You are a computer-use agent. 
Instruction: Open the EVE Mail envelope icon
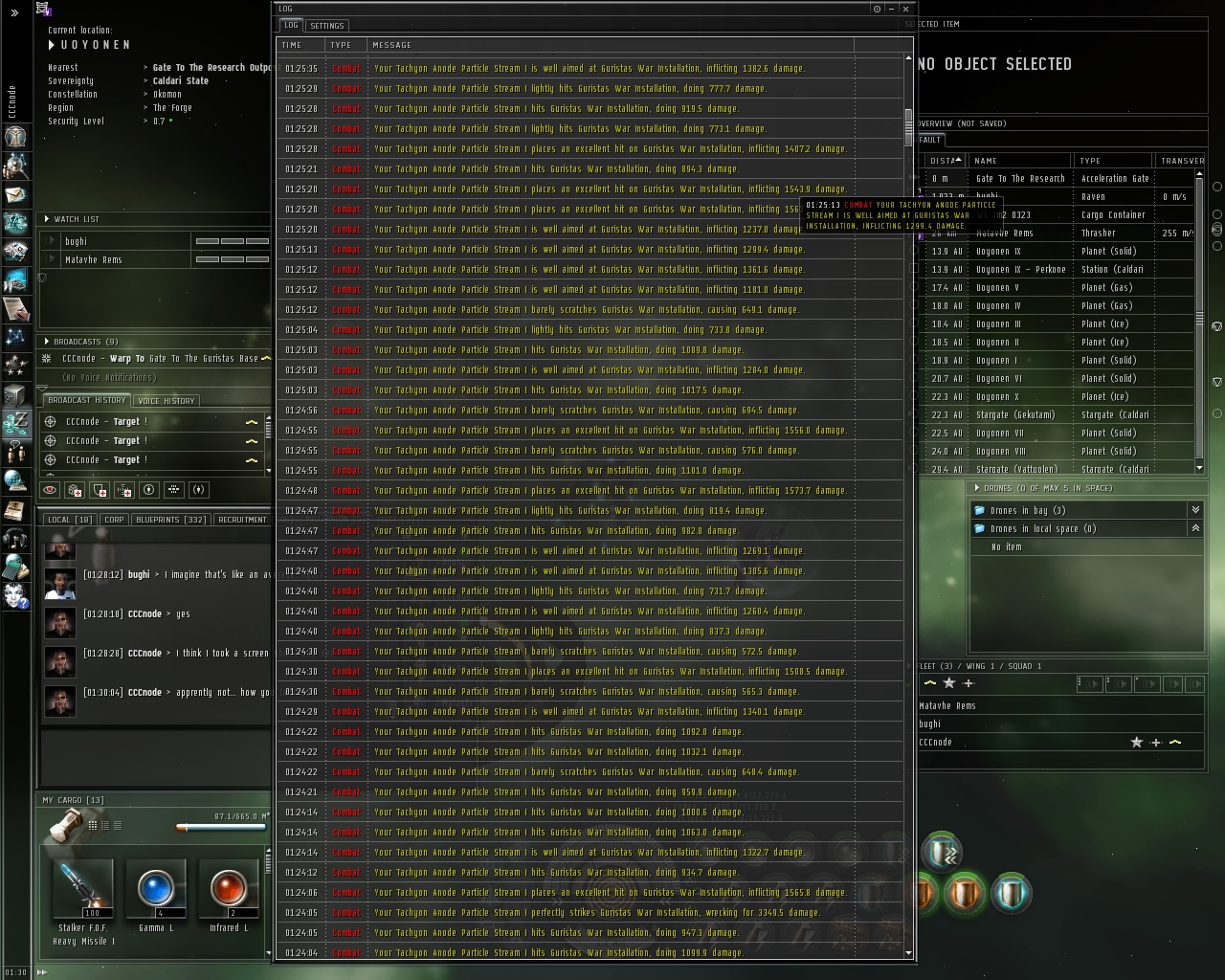coord(15,195)
